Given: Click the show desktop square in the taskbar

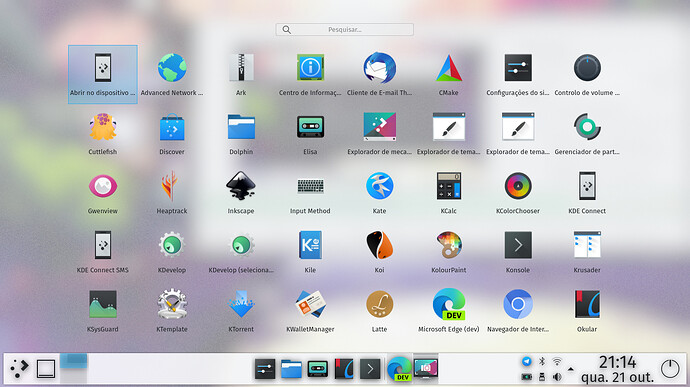Looking at the screenshot, I should tap(46, 369).
